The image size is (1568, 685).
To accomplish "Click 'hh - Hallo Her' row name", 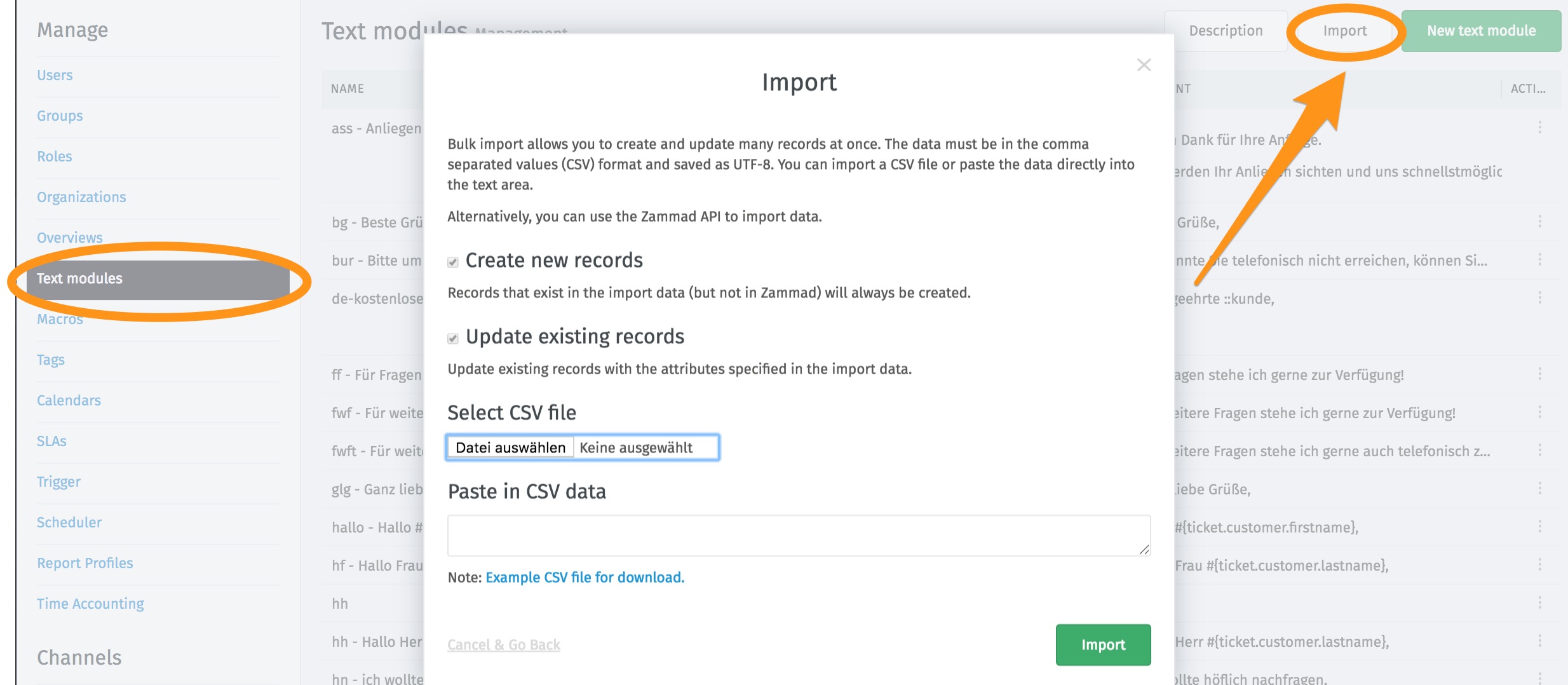I will pyautogui.click(x=377, y=642).
